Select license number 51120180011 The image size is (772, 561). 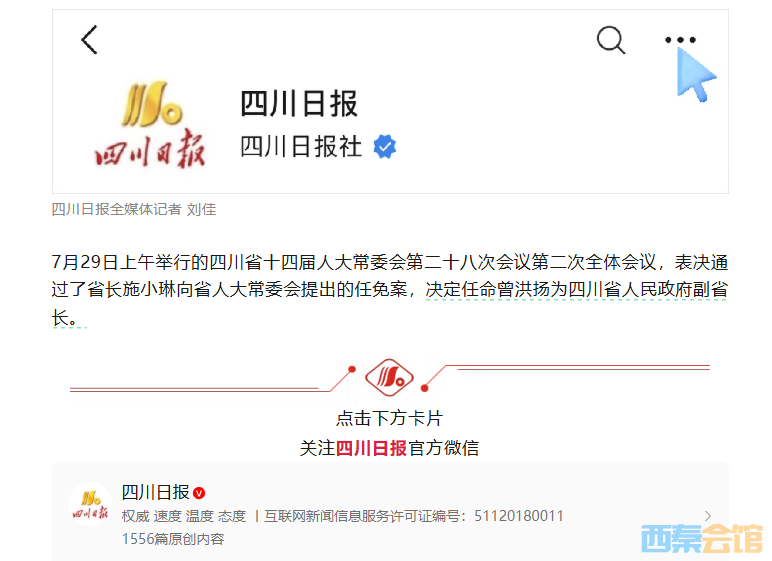tap(519, 516)
